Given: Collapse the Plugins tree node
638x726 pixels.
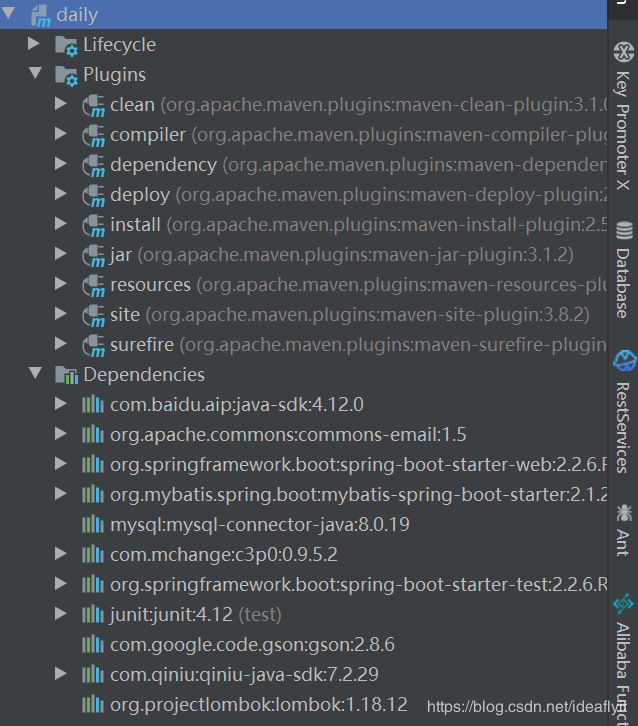Looking at the screenshot, I should 35,74.
